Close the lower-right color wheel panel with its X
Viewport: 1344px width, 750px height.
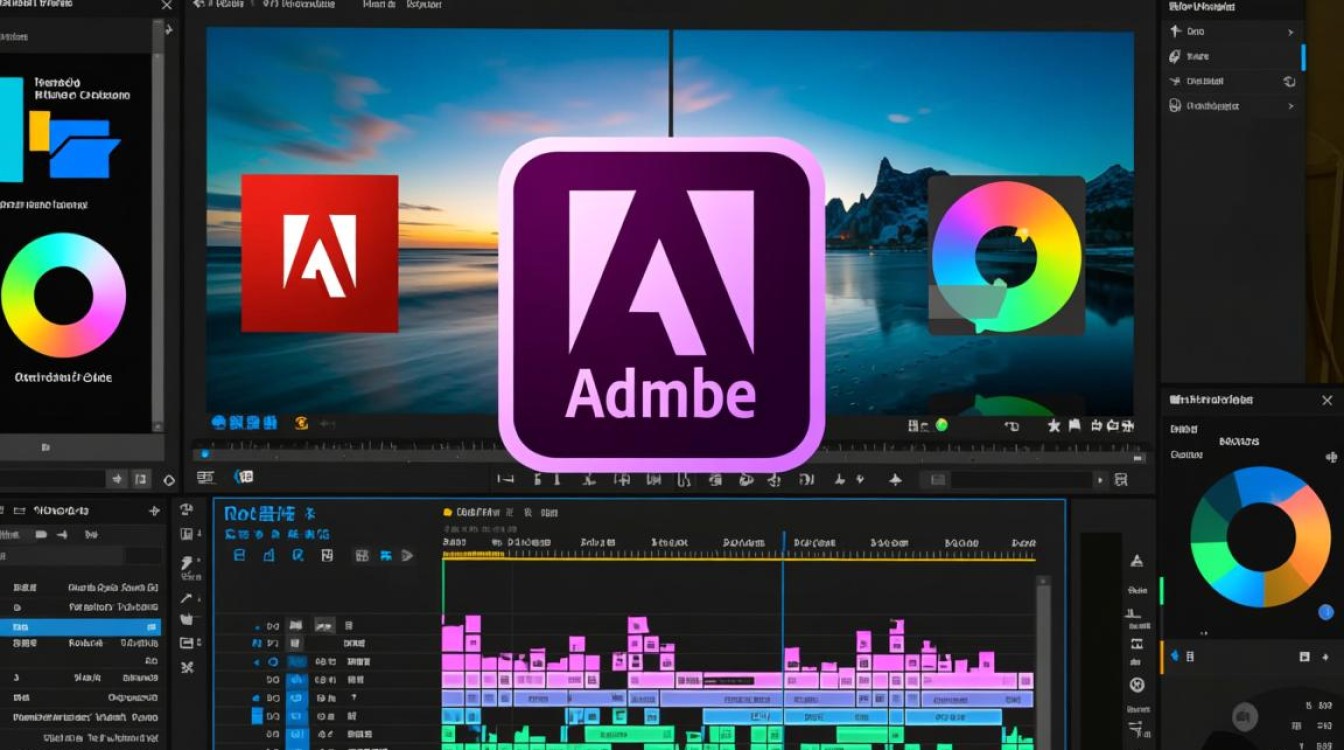pos(1327,400)
